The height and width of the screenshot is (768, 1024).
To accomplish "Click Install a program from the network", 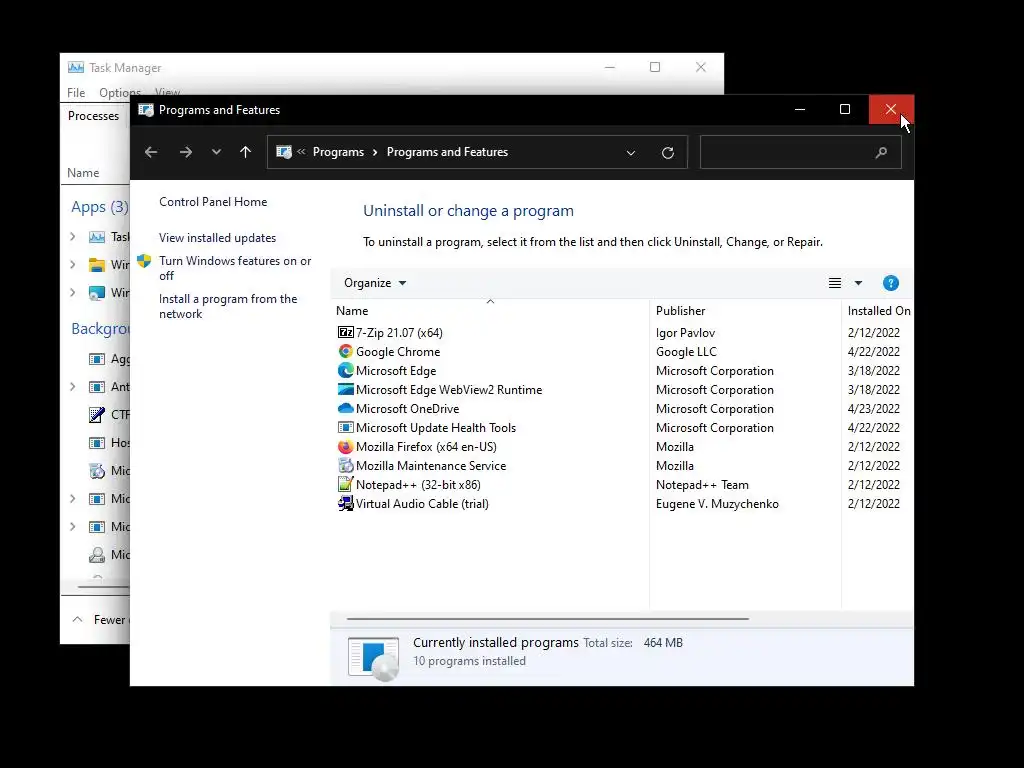I will pyautogui.click(x=228, y=306).
